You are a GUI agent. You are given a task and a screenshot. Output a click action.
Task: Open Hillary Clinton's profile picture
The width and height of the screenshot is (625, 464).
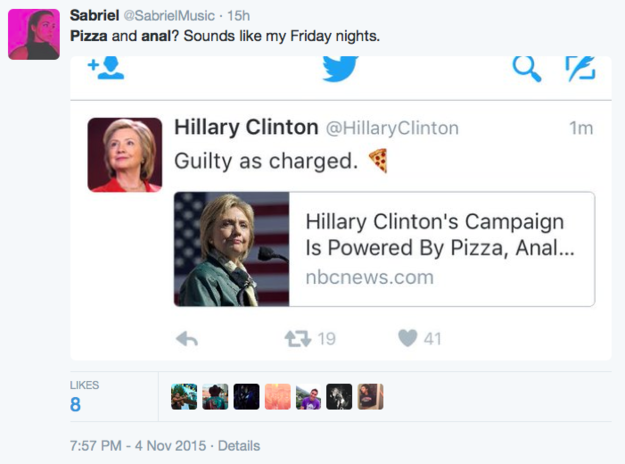tap(125, 155)
